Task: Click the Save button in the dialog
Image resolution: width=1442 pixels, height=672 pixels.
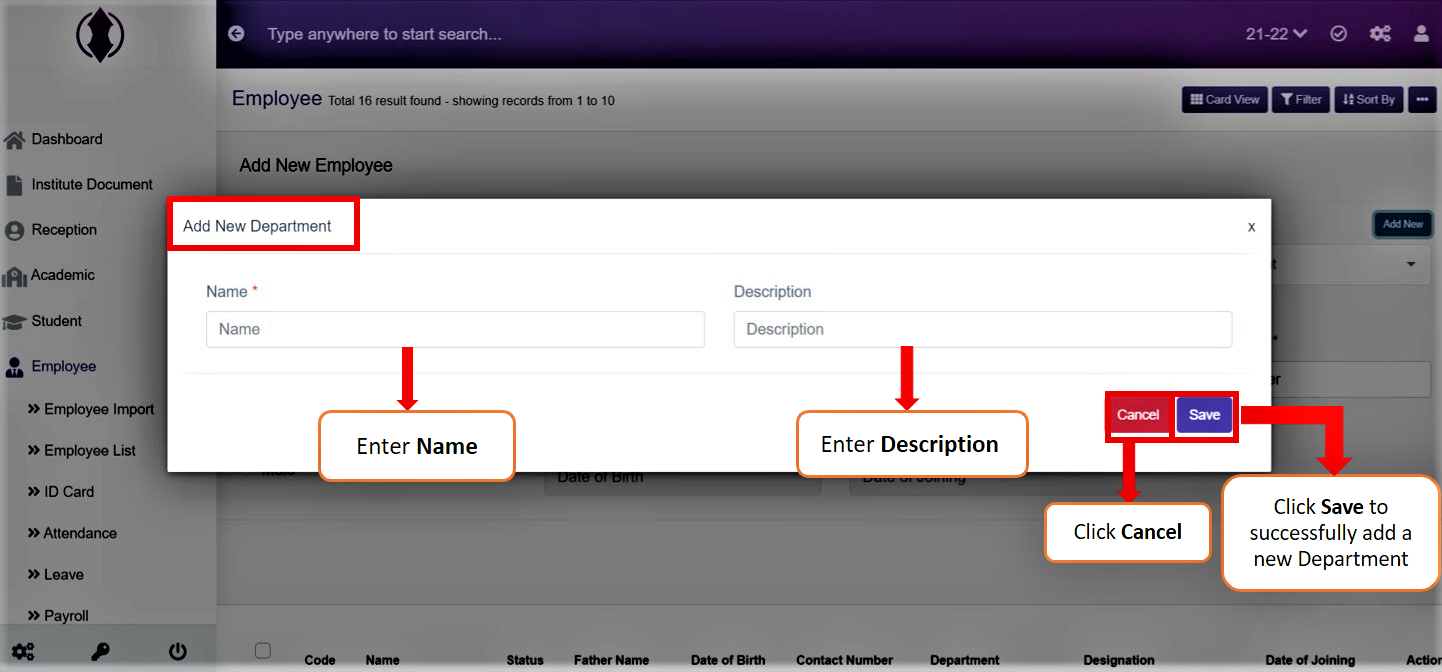Action: tap(1204, 415)
